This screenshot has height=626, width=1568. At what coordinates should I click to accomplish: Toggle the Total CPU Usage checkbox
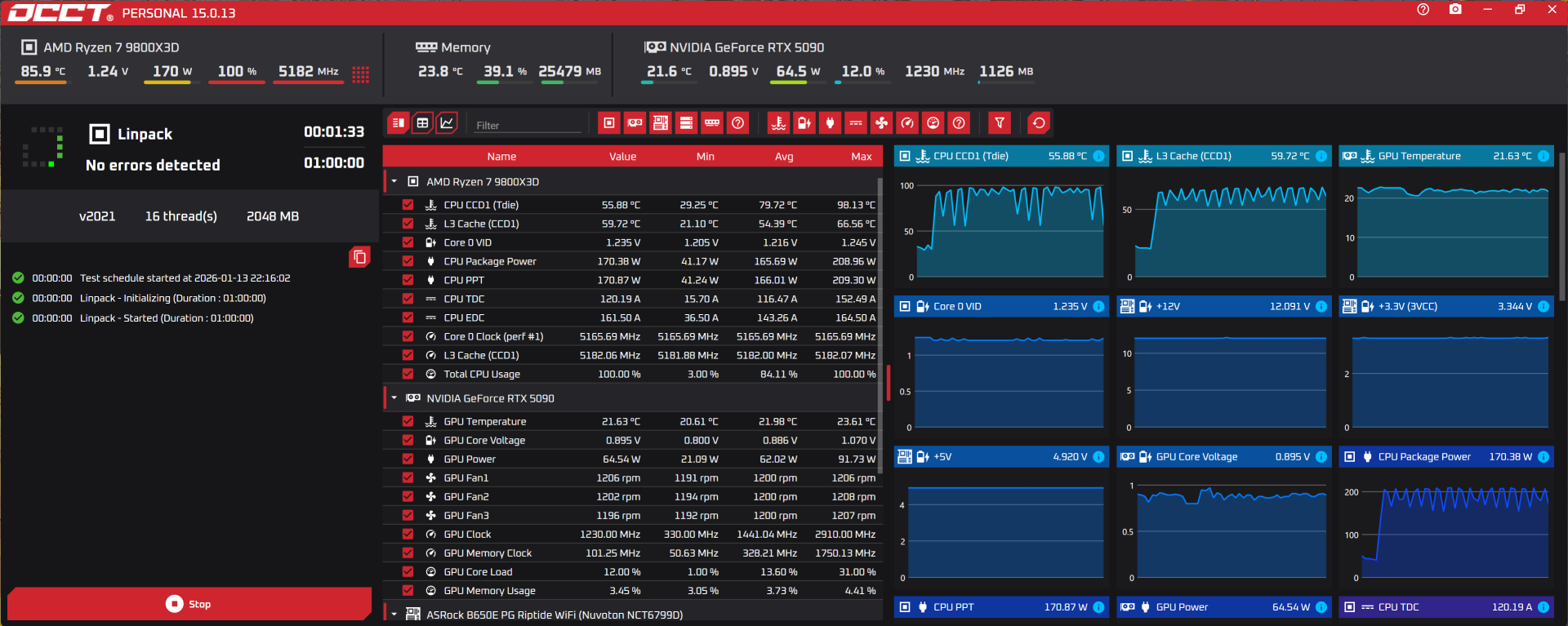pos(408,374)
